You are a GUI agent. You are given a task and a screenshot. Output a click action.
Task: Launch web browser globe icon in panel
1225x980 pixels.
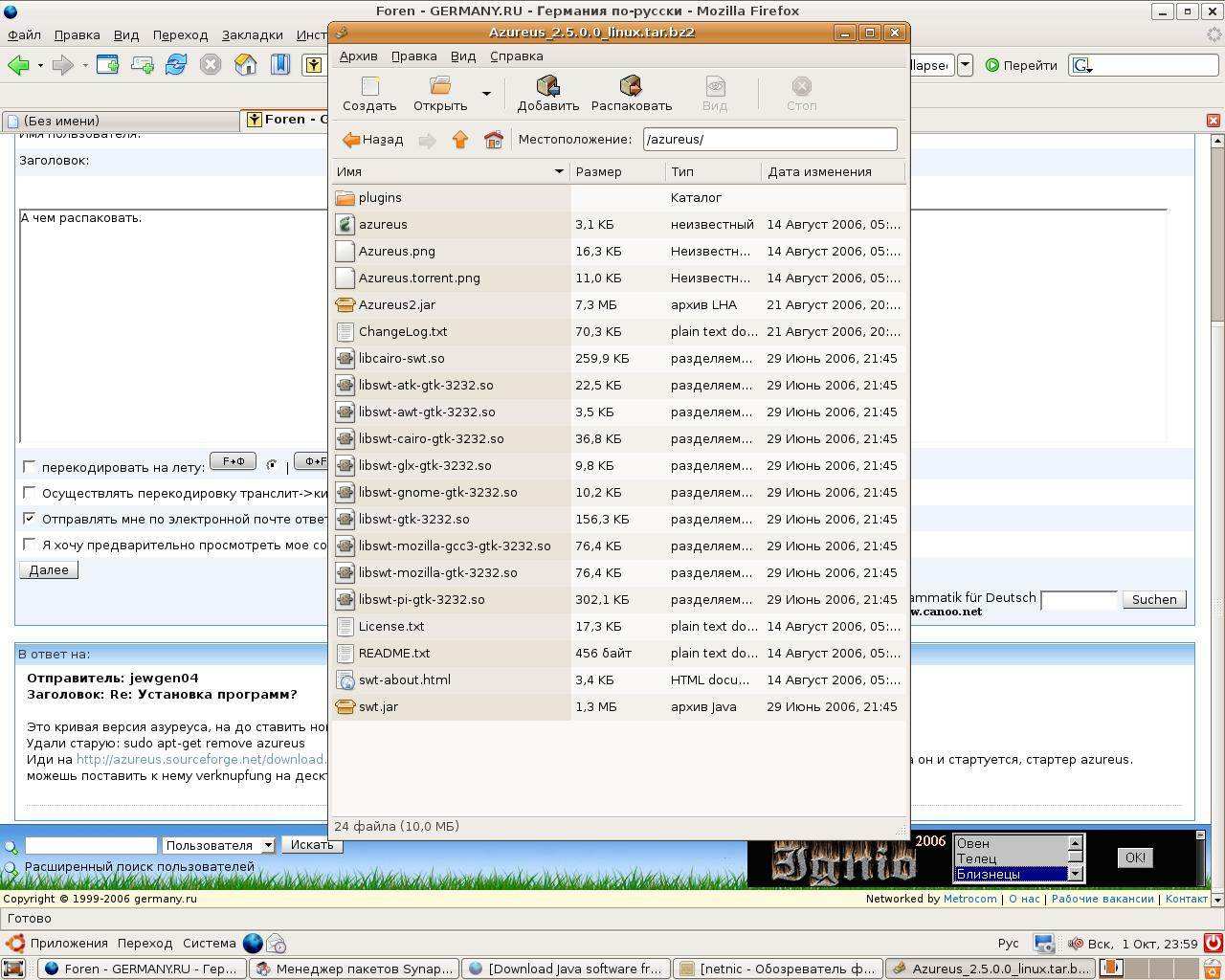pos(253,943)
